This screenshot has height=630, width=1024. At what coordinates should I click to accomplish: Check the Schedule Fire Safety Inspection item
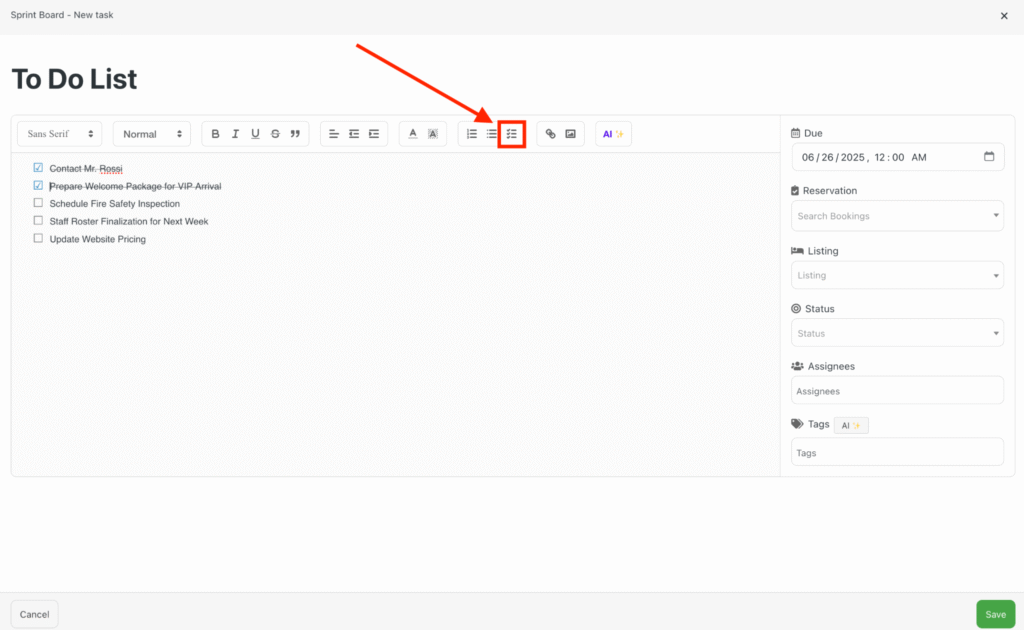(x=37, y=203)
